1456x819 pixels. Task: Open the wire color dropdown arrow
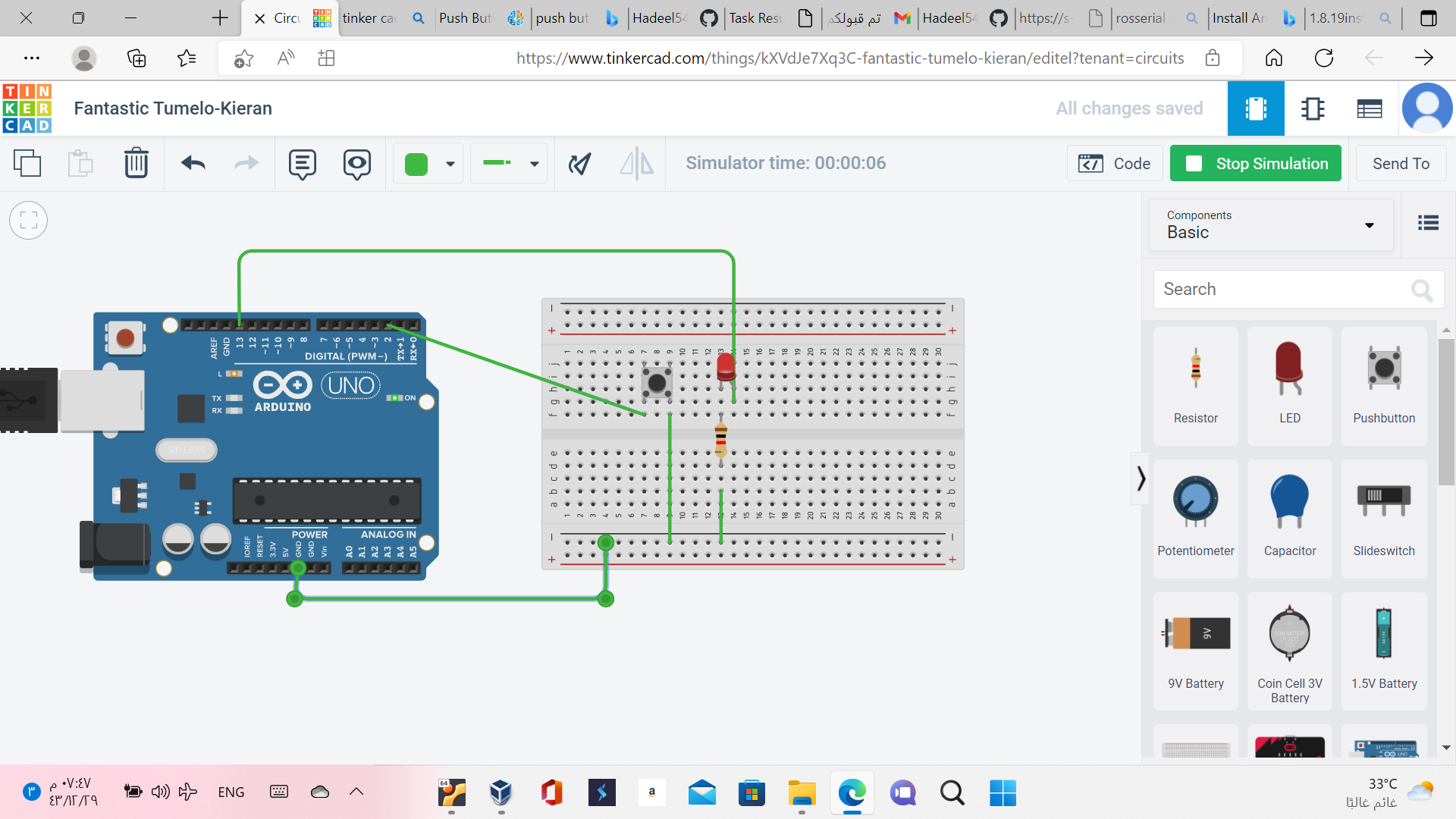click(x=450, y=164)
